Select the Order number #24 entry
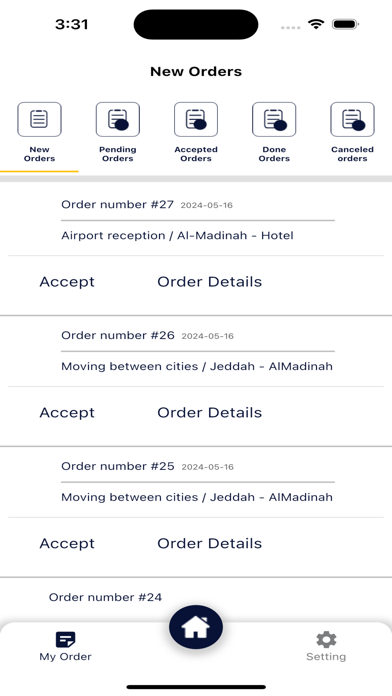This screenshot has width=392, height=696. point(105,597)
